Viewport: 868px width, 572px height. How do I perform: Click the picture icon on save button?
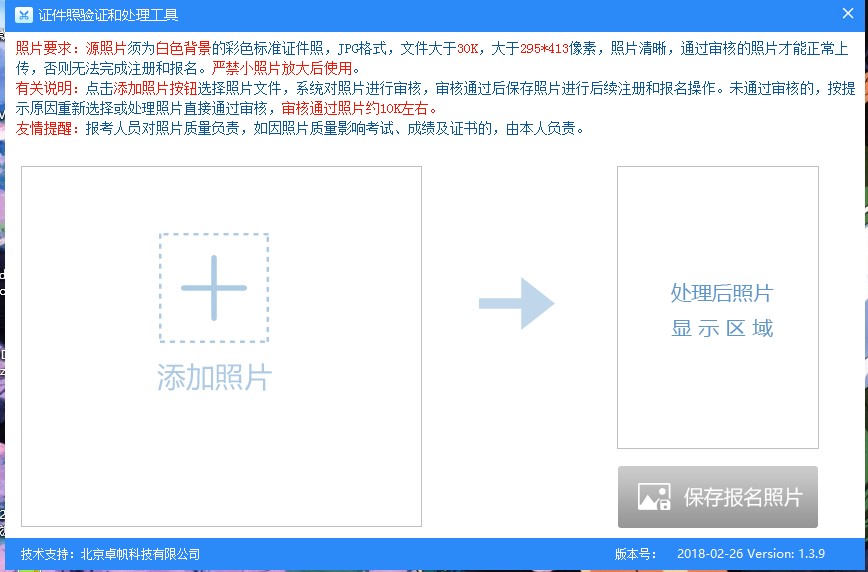click(x=654, y=497)
